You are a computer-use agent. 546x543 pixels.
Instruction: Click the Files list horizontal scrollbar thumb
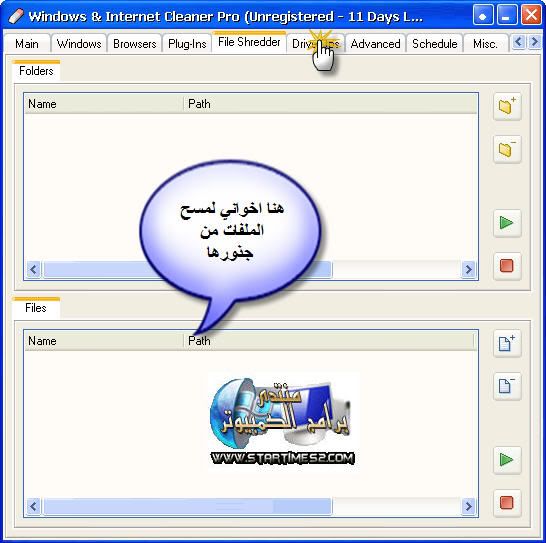pos(187,506)
